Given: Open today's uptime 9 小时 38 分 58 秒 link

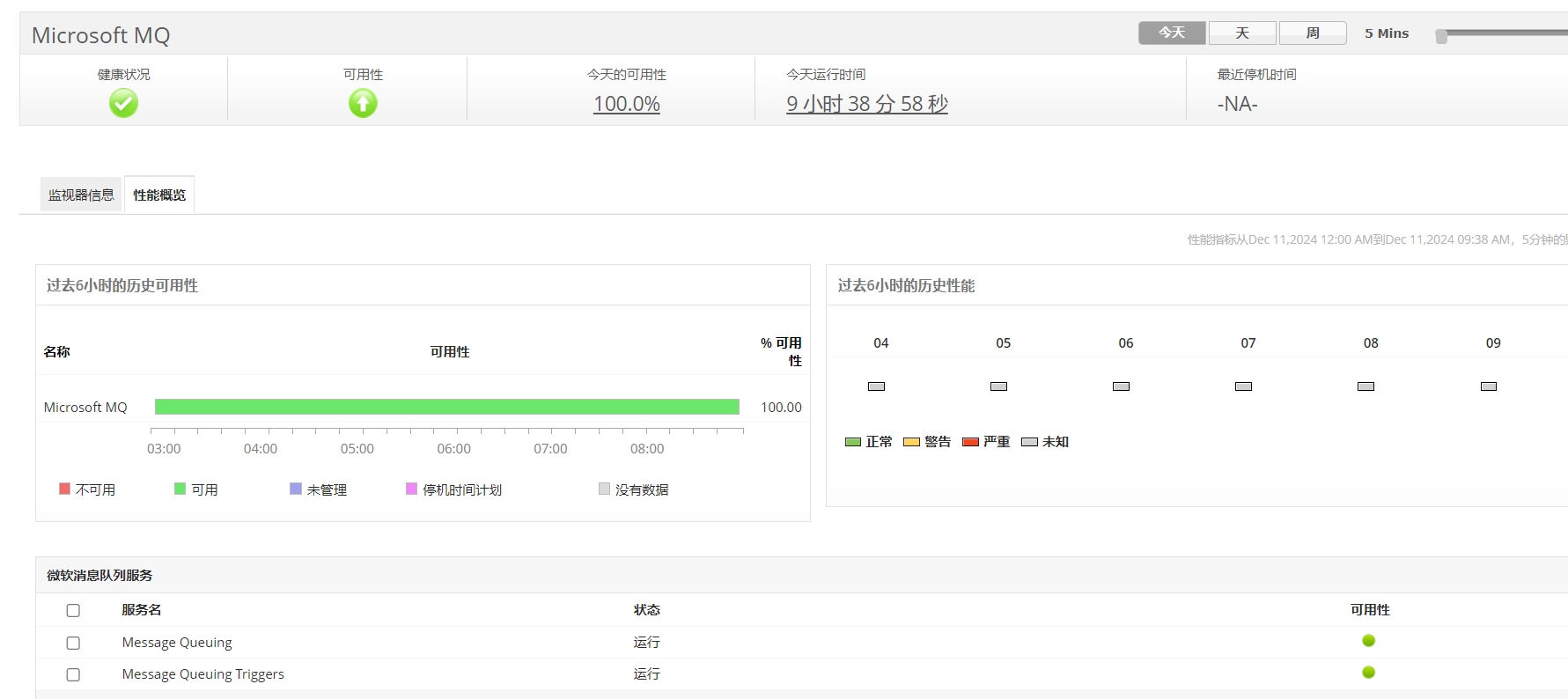Looking at the screenshot, I should (x=866, y=104).
